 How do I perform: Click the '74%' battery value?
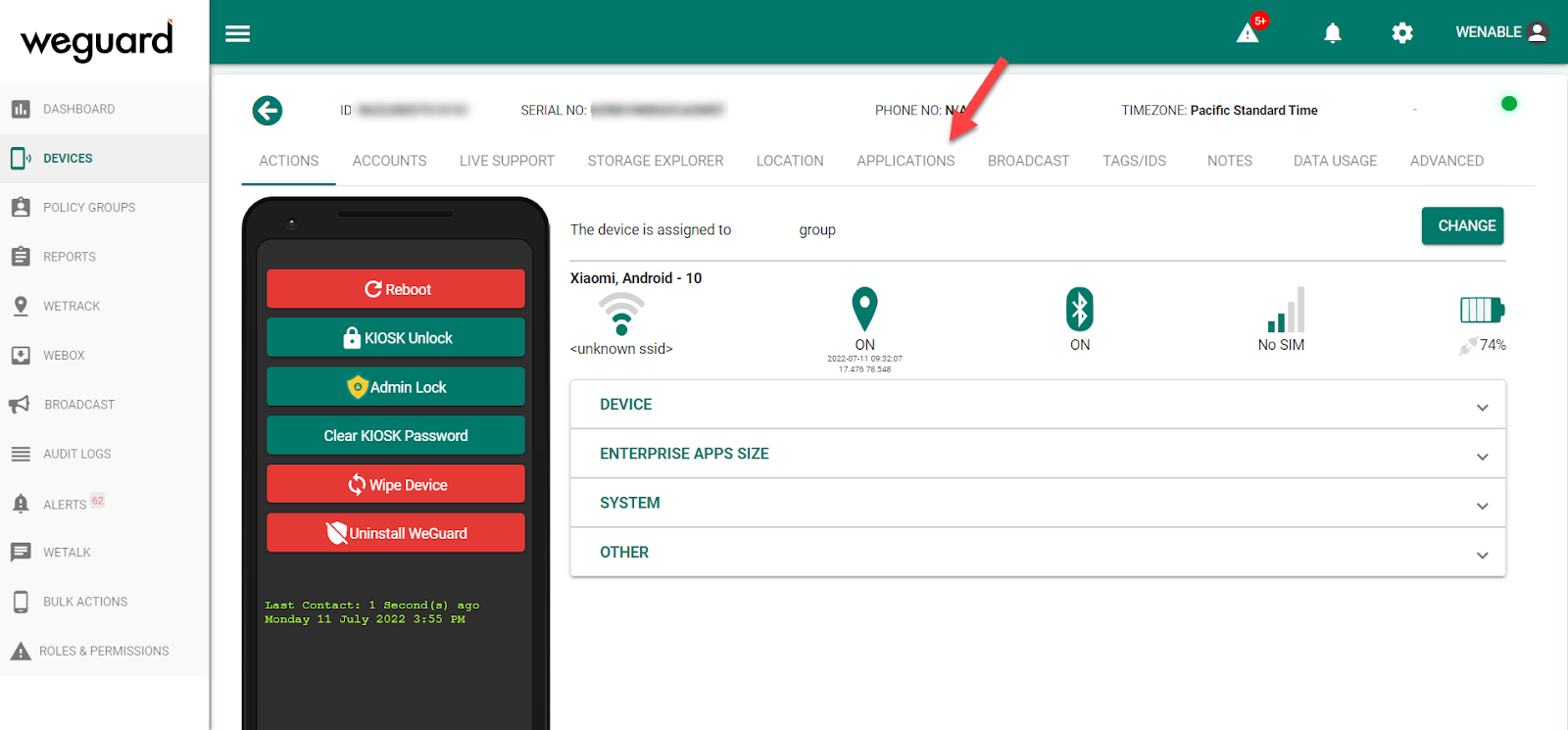1493,345
